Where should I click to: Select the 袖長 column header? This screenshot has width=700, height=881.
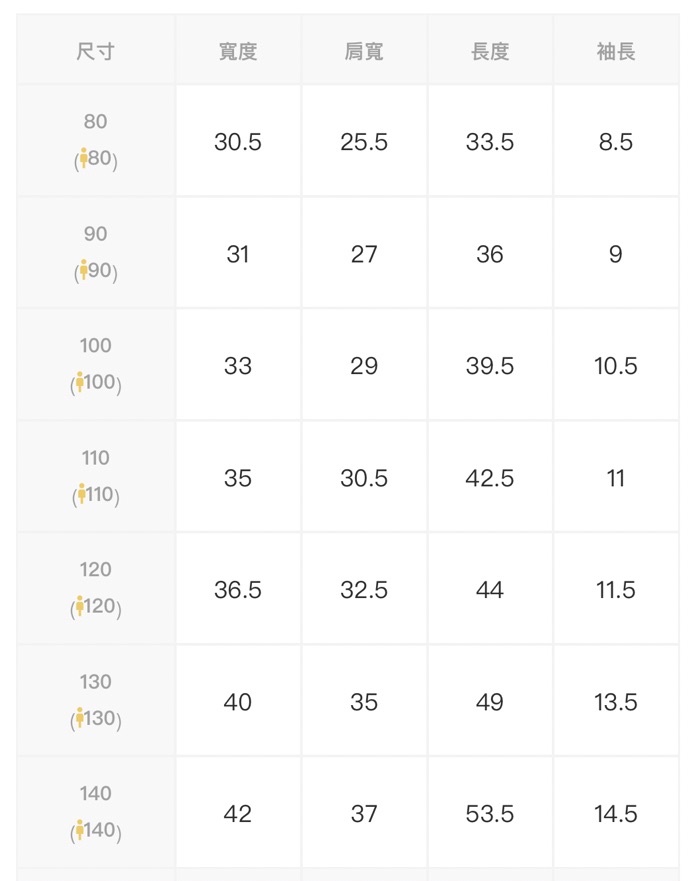pyautogui.click(x=616, y=52)
